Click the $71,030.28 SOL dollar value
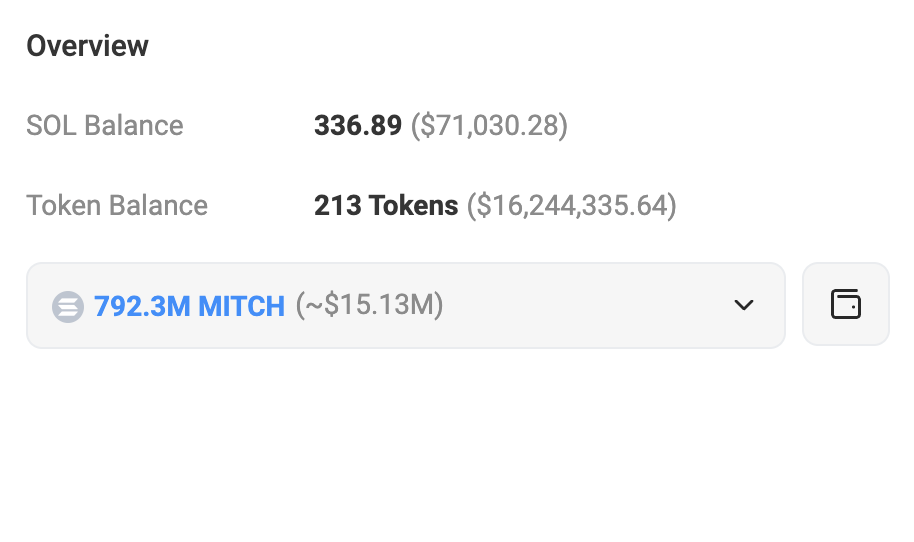 [x=489, y=126]
